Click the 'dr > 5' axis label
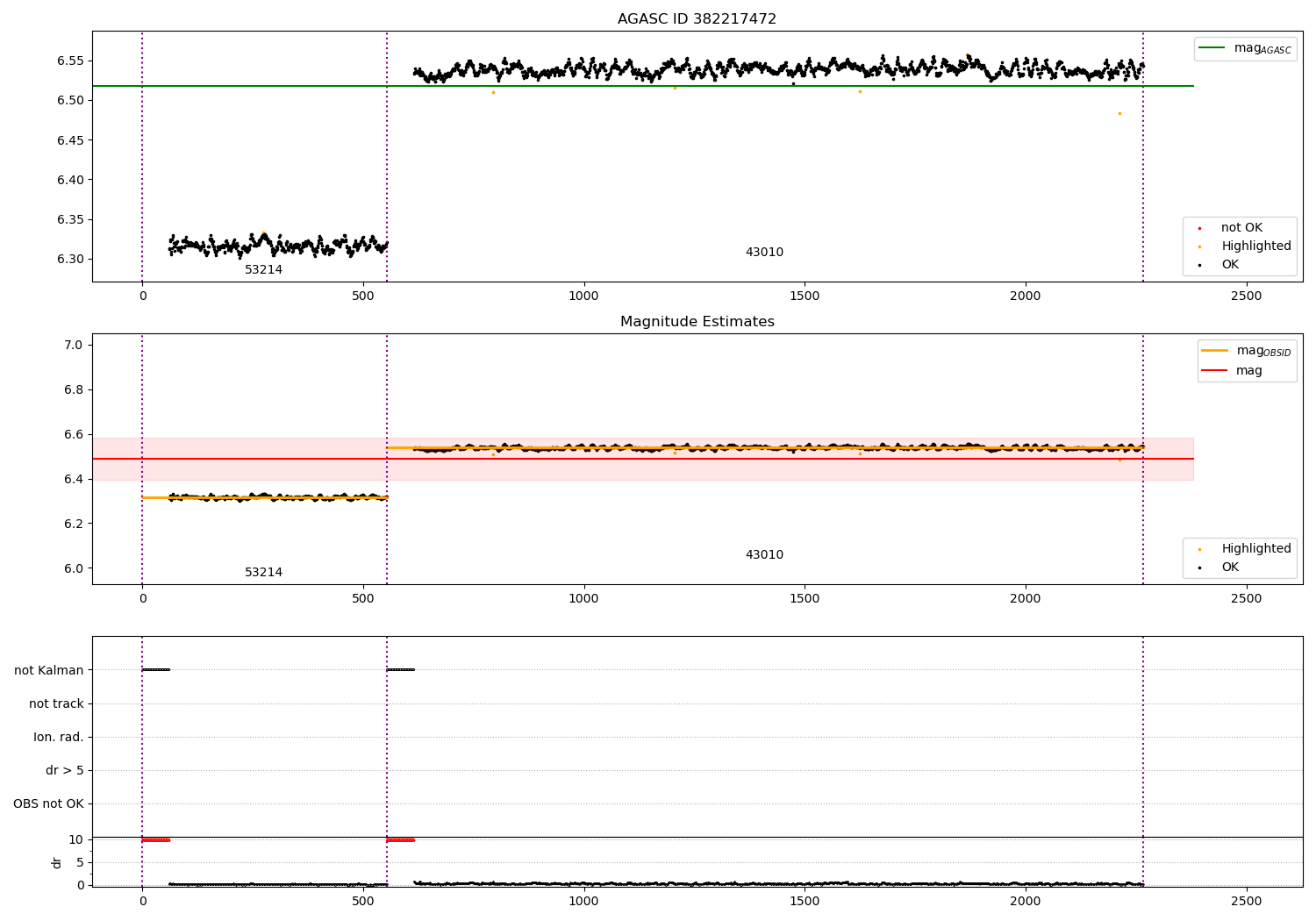This screenshot has width=1316, height=921. (x=65, y=770)
